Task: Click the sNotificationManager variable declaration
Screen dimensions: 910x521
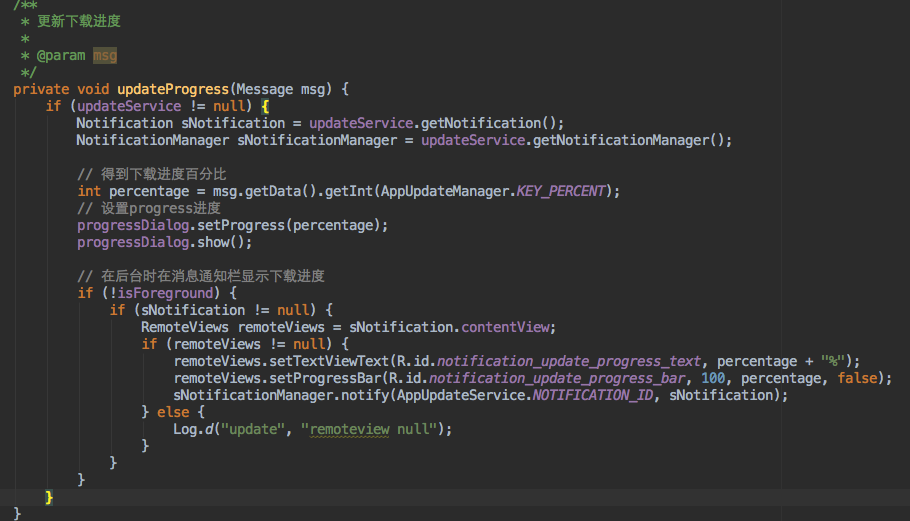Action: [317, 140]
